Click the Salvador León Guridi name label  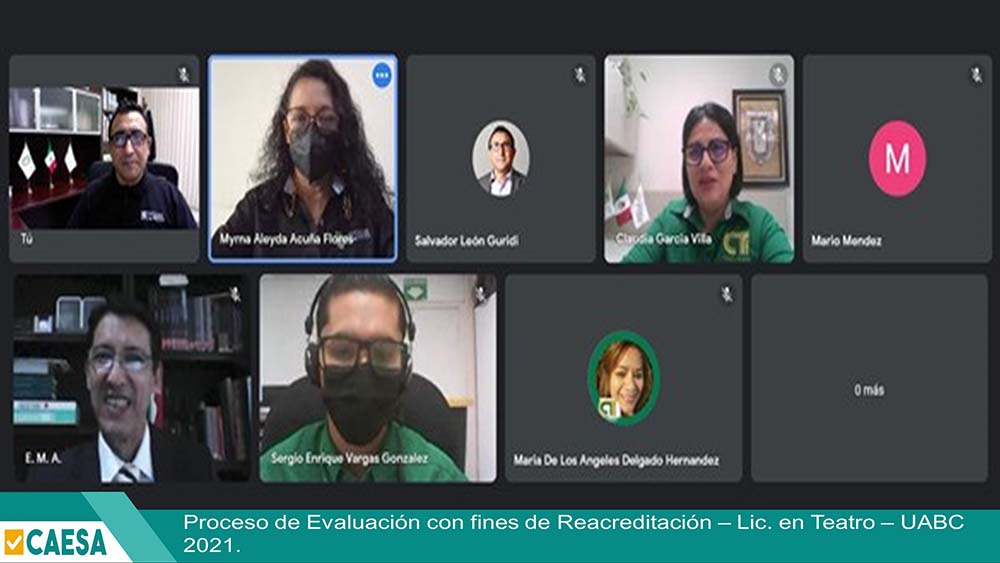[x=466, y=241]
